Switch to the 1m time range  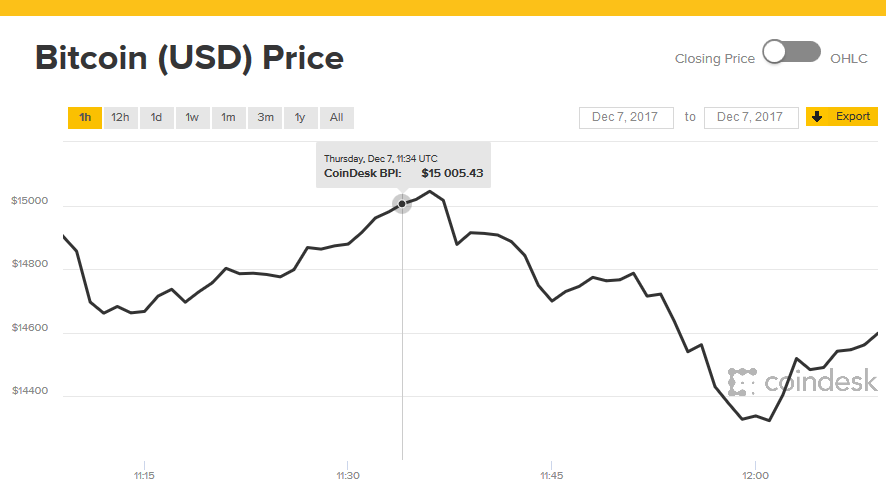click(228, 118)
